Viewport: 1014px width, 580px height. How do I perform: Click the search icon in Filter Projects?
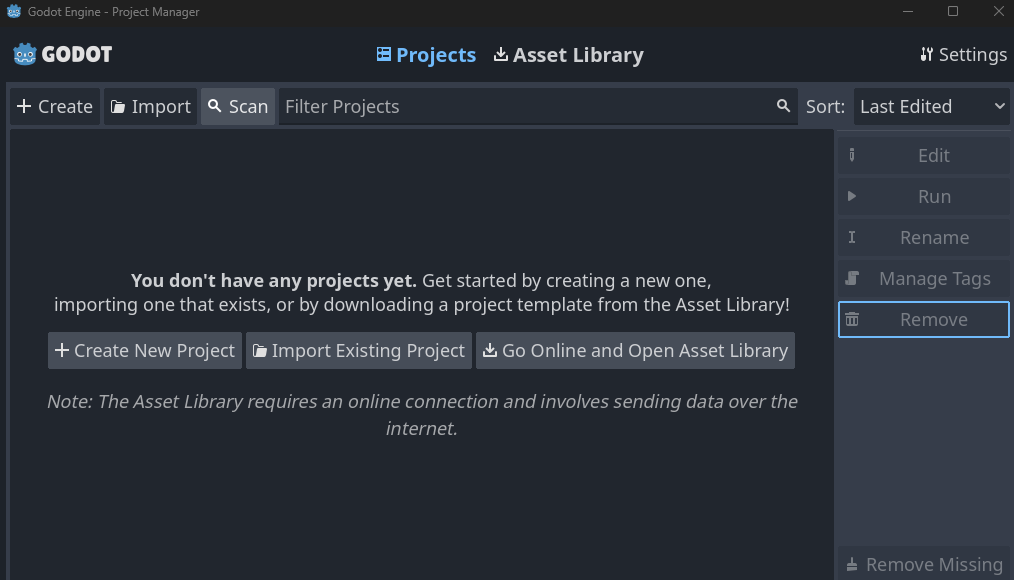(x=783, y=106)
